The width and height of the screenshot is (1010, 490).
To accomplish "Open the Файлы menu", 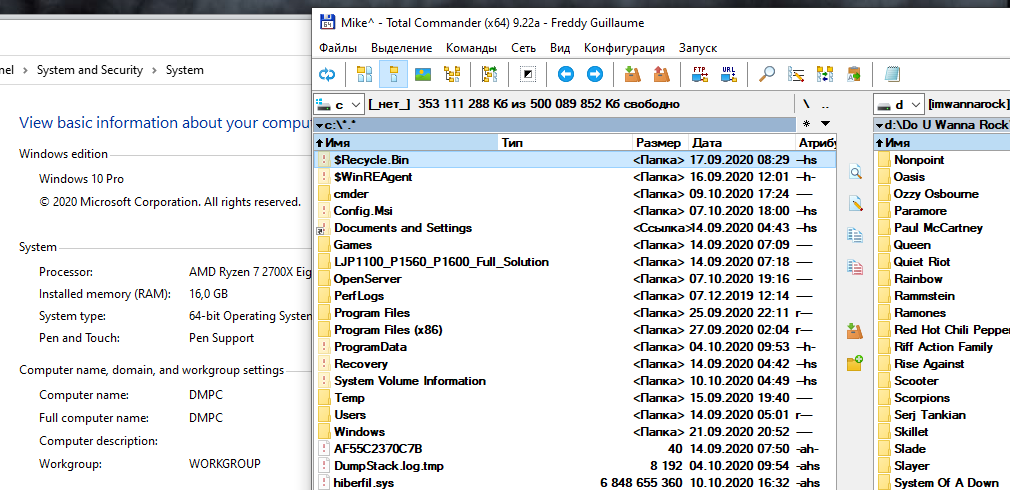I will [338, 48].
